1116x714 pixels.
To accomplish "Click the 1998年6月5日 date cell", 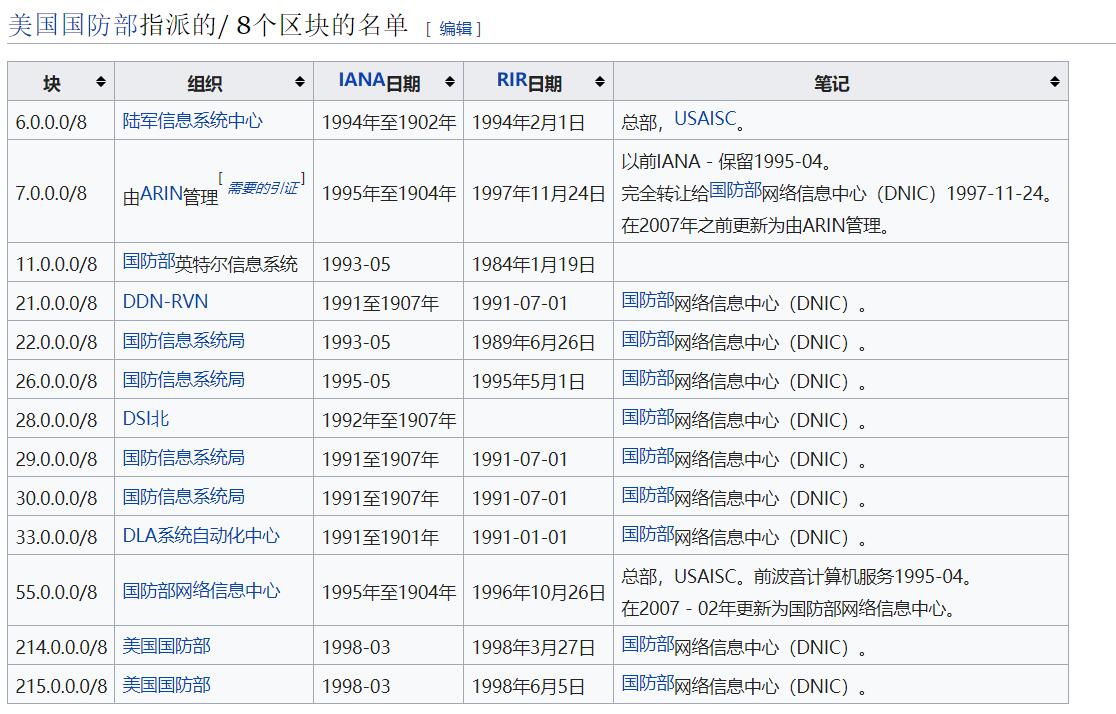I will (x=539, y=685).
